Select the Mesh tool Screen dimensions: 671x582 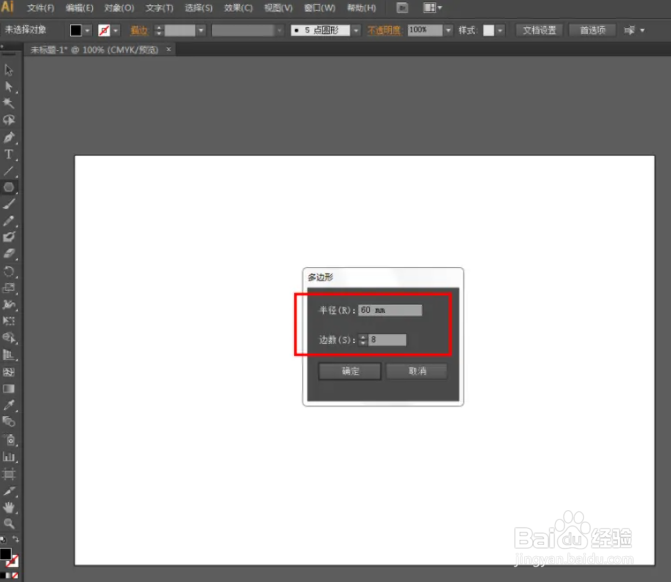[x=9, y=372]
